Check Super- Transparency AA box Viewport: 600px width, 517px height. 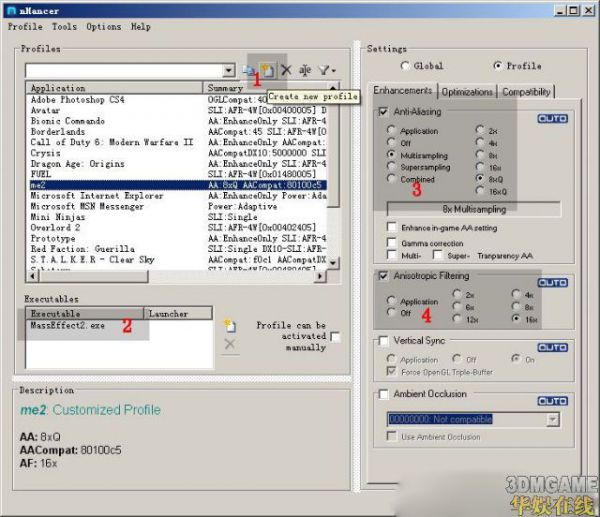click(x=438, y=255)
